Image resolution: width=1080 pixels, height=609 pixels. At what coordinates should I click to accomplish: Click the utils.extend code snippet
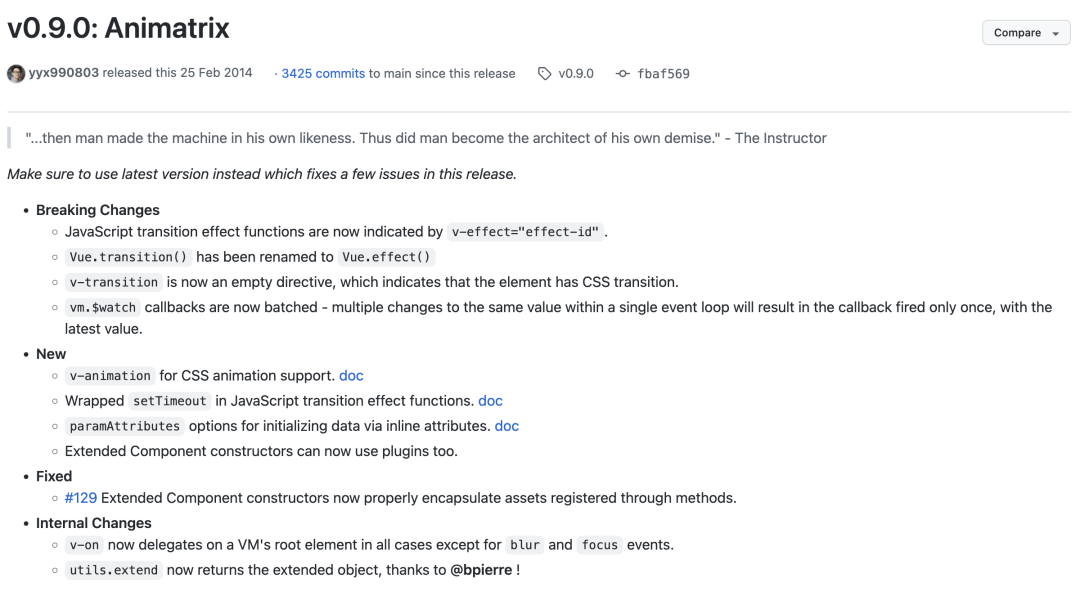point(114,570)
